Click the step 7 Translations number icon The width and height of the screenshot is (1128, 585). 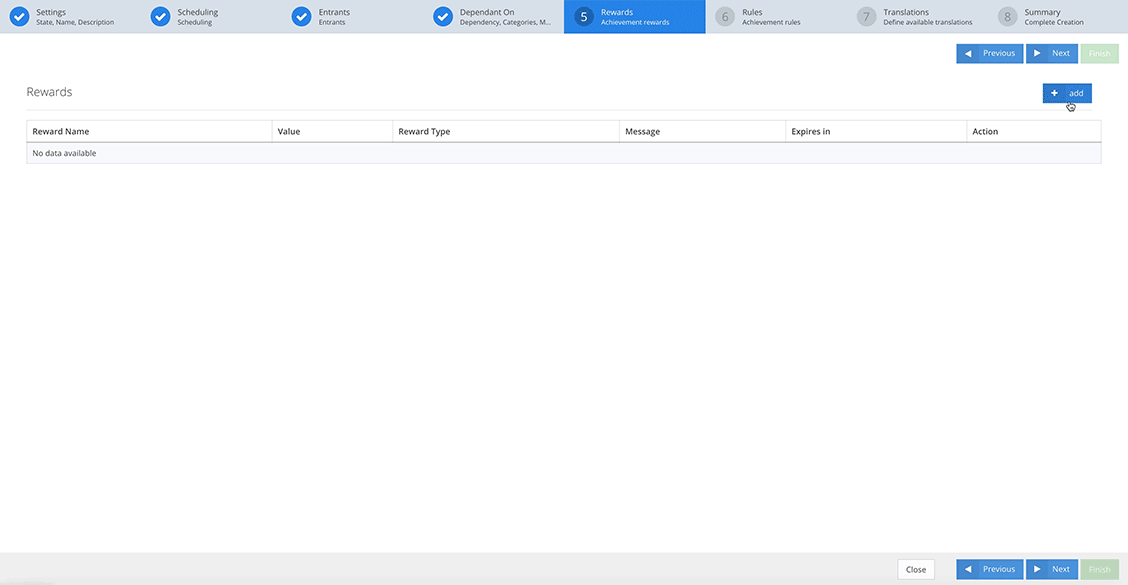pos(866,17)
